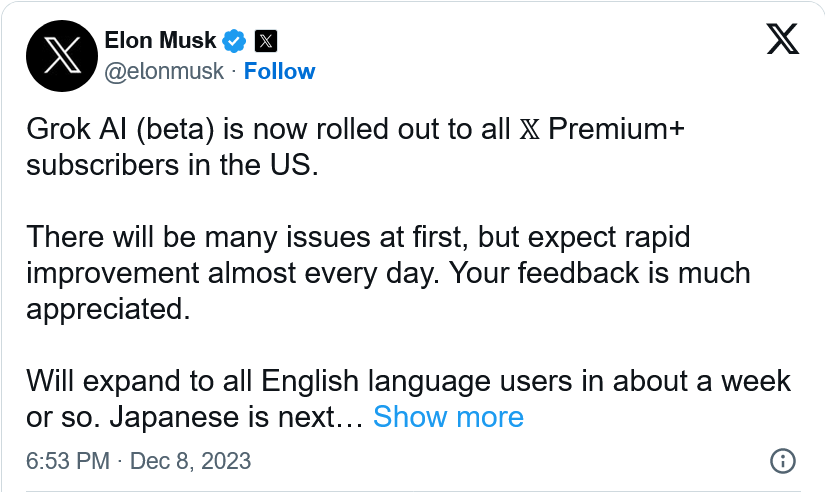The height and width of the screenshot is (492, 825).
Task: Open the X logo in the top-right corner
Action: 782,38
